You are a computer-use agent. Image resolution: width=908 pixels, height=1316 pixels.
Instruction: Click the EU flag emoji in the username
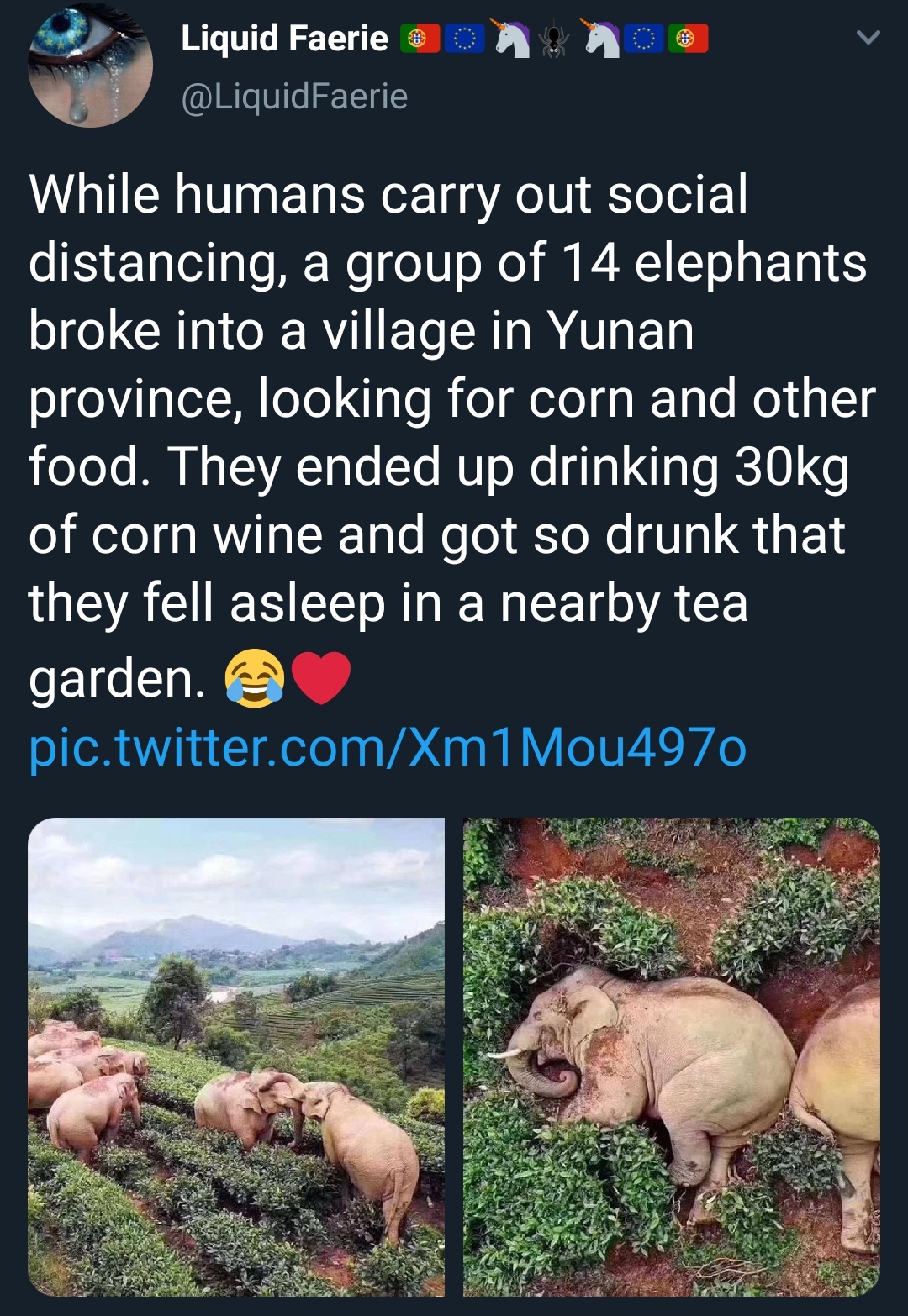tap(465, 38)
